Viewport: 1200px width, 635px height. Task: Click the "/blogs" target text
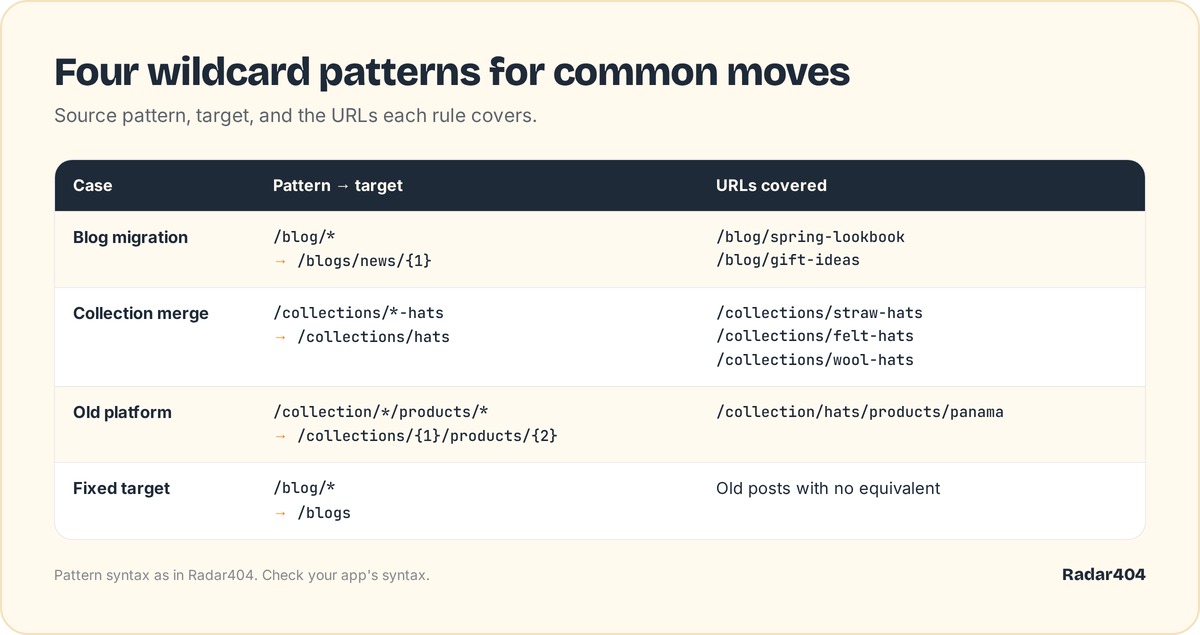click(324, 512)
